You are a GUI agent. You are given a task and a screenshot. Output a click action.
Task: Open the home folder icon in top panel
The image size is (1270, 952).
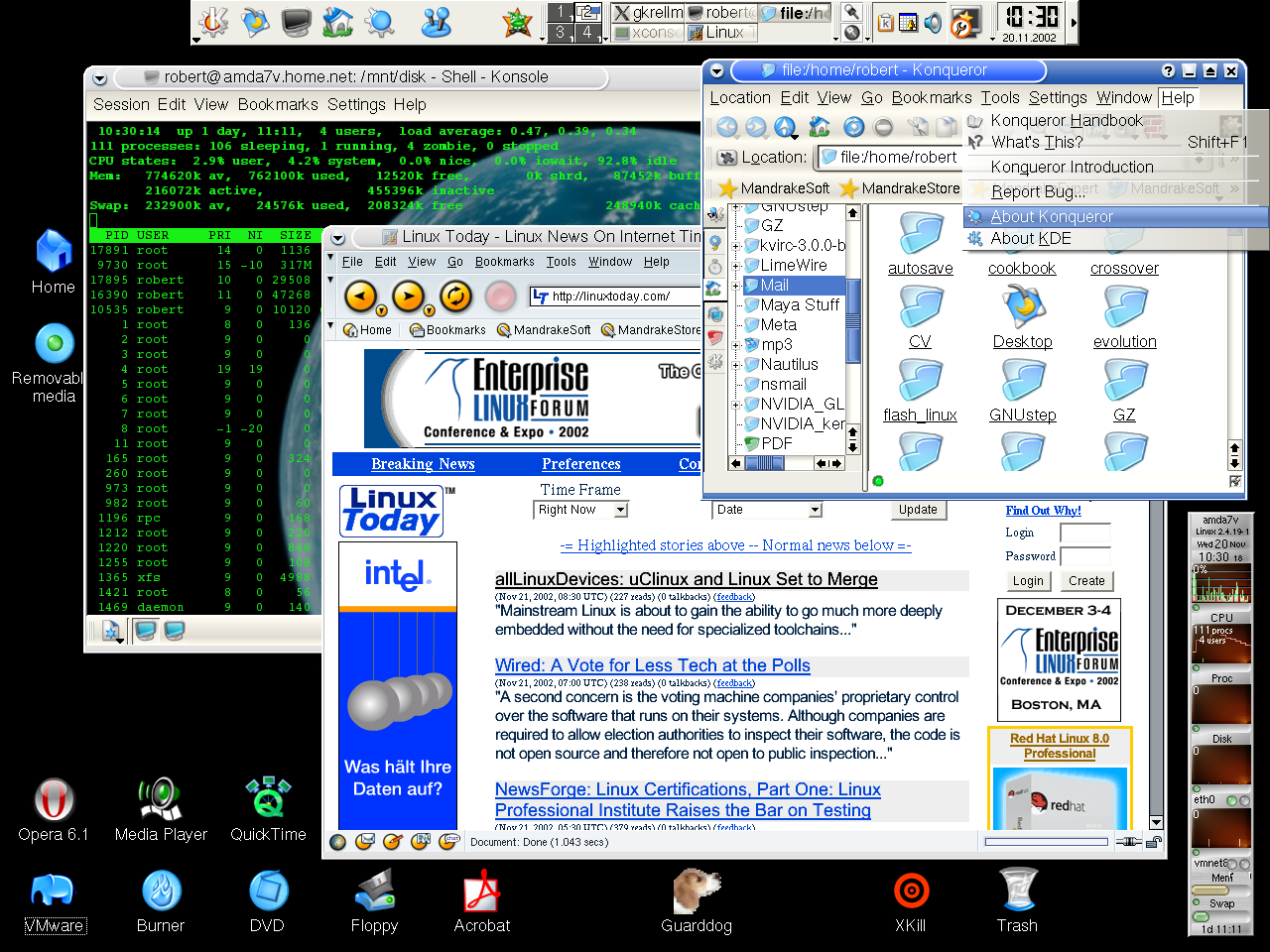pyautogui.click(x=337, y=22)
